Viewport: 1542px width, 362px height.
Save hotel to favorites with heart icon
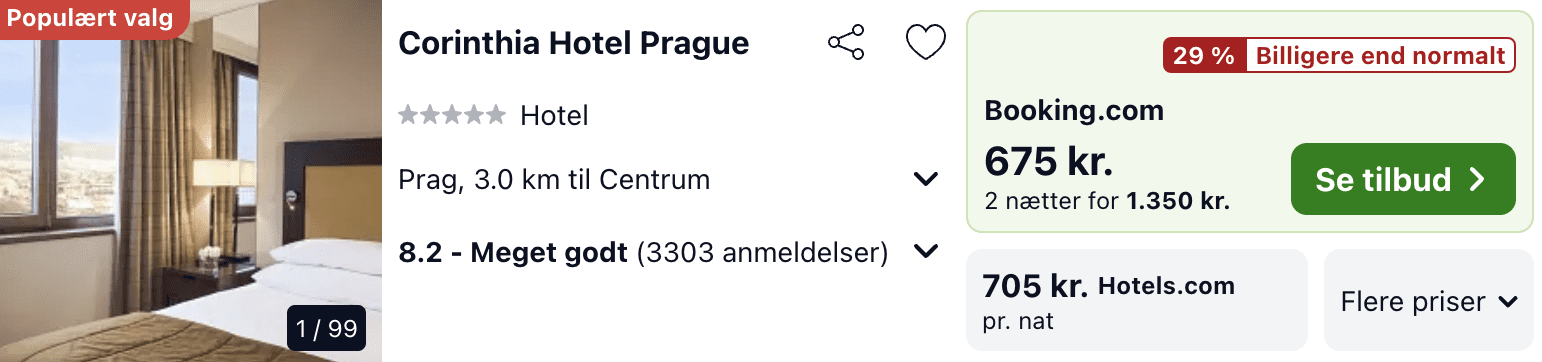[x=925, y=43]
